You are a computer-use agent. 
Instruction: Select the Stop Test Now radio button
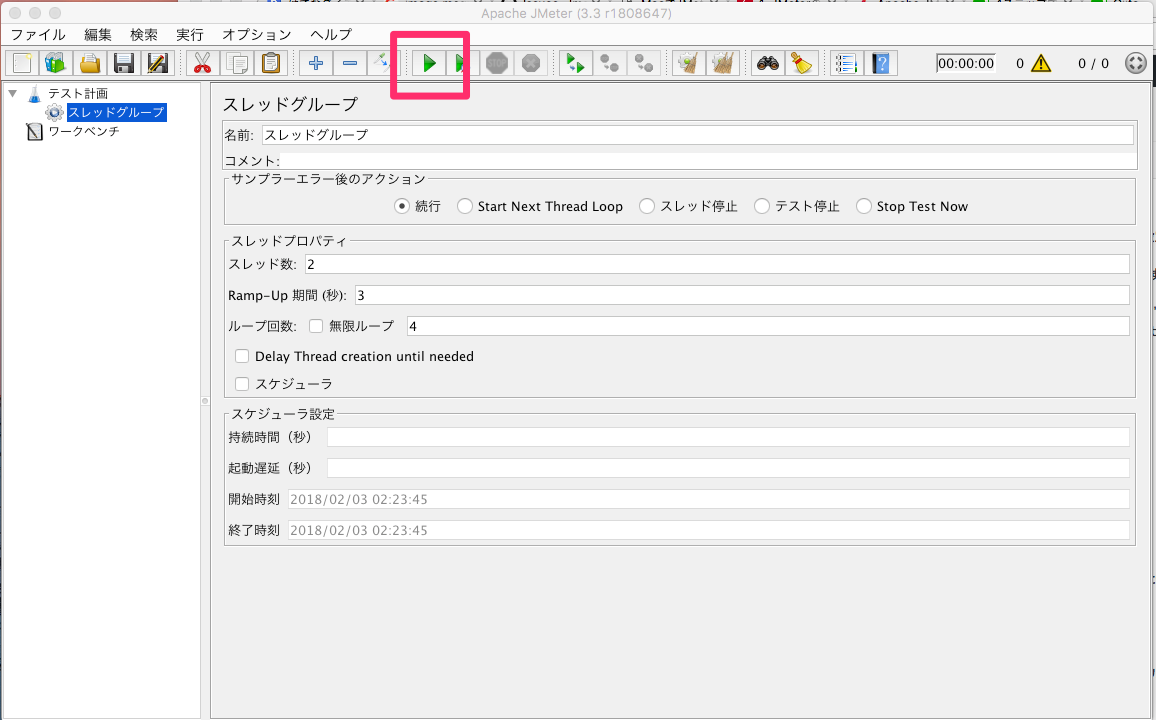coord(864,207)
